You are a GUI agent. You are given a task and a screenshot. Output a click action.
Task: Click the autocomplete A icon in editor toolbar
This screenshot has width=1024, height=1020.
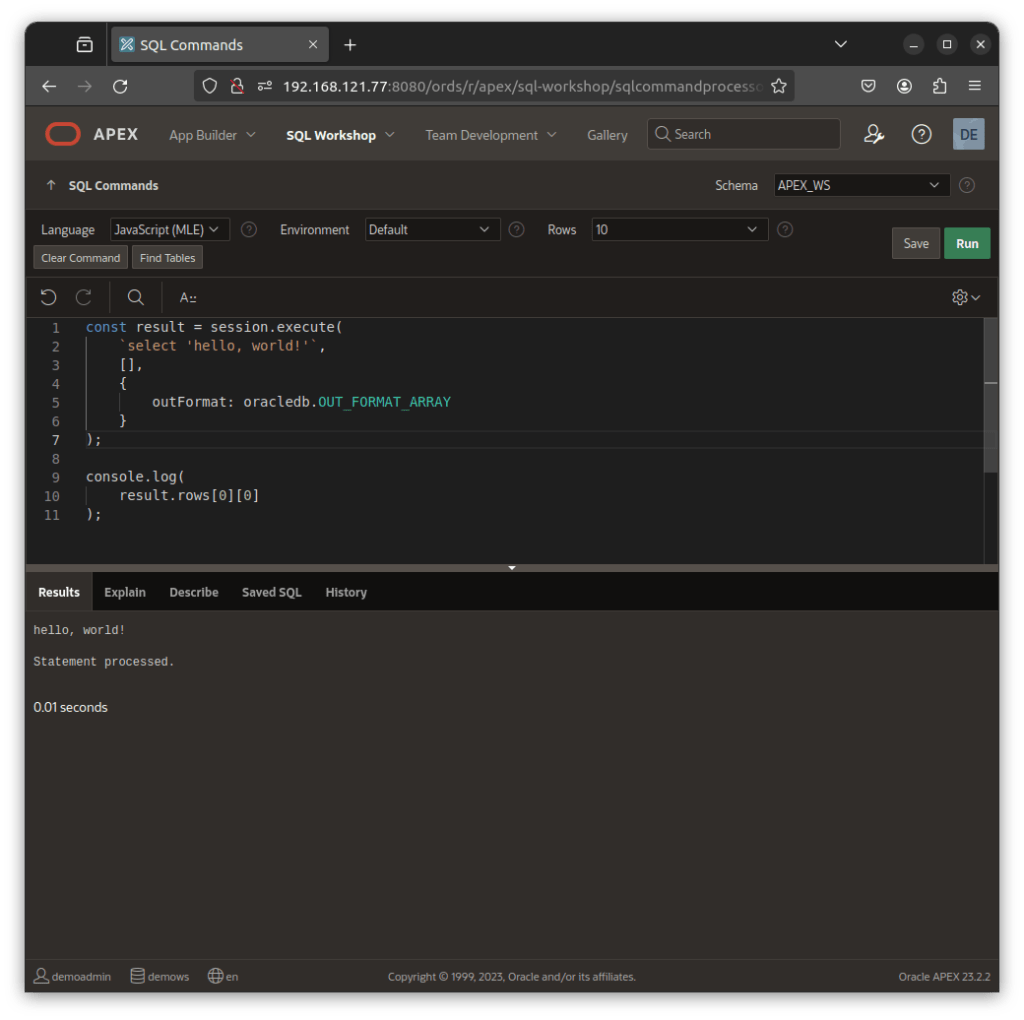click(x=187, y=297)
